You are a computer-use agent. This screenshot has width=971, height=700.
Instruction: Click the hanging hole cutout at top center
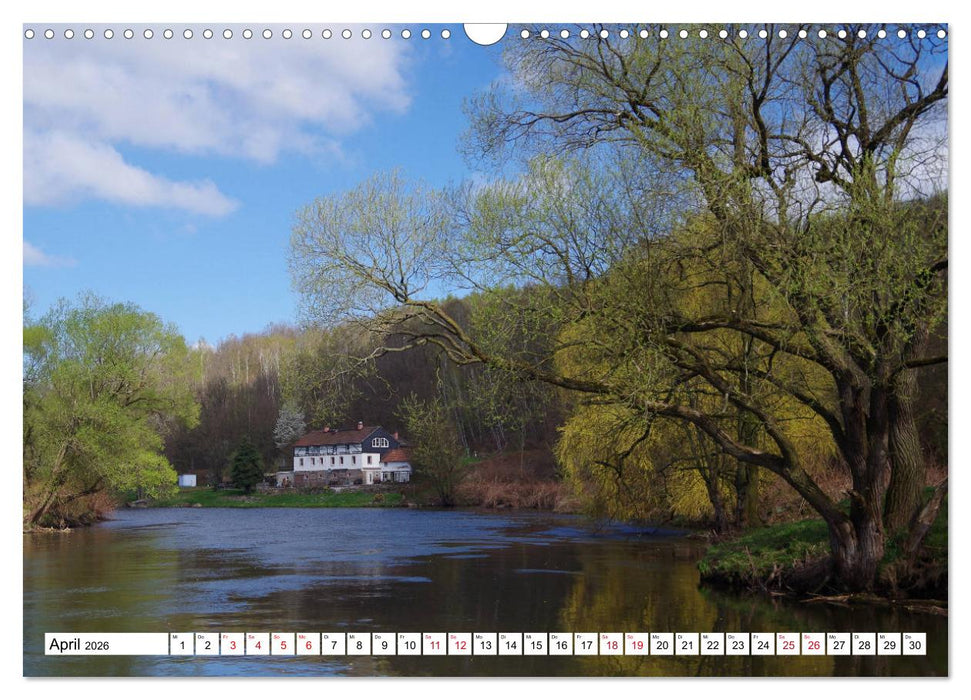[x=485, y=33]
